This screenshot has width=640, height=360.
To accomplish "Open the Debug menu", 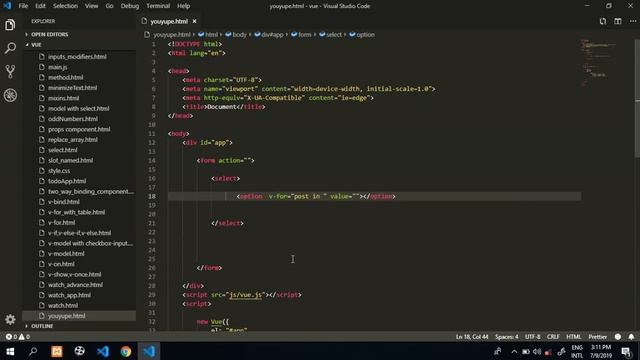I will click(x=130, y=6).
